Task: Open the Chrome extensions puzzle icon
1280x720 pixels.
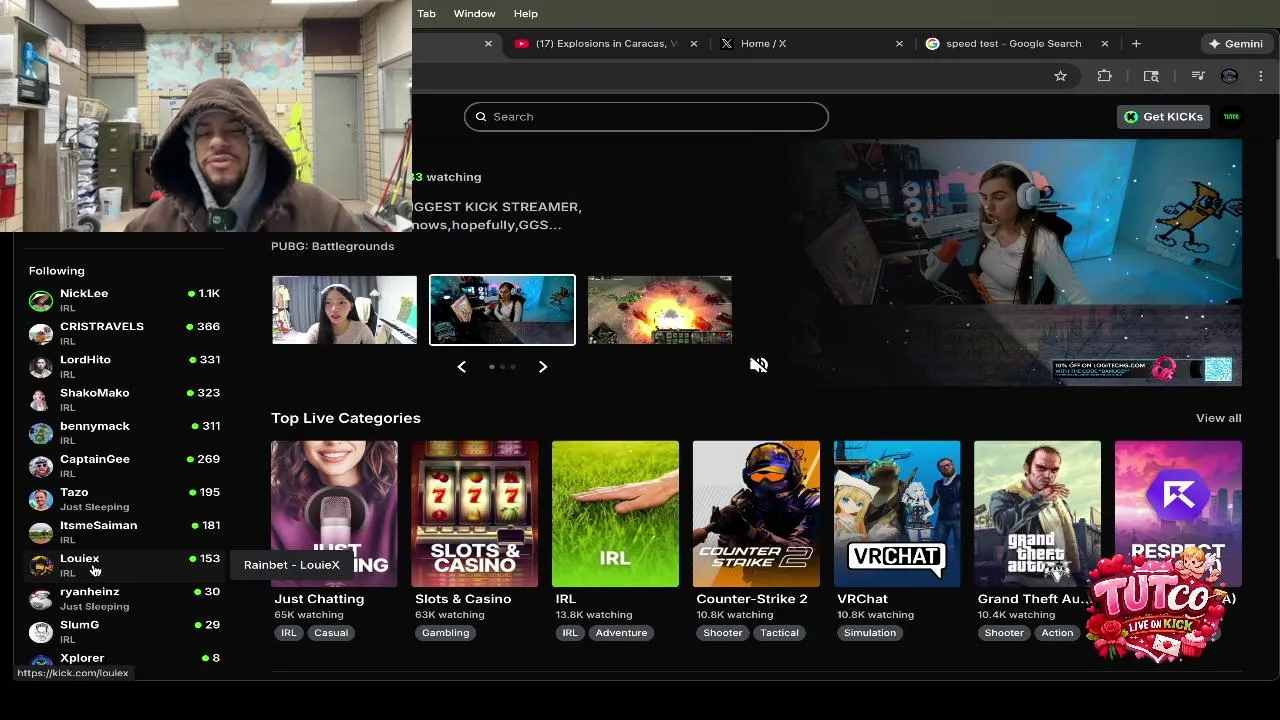Action: [1104, 76]
